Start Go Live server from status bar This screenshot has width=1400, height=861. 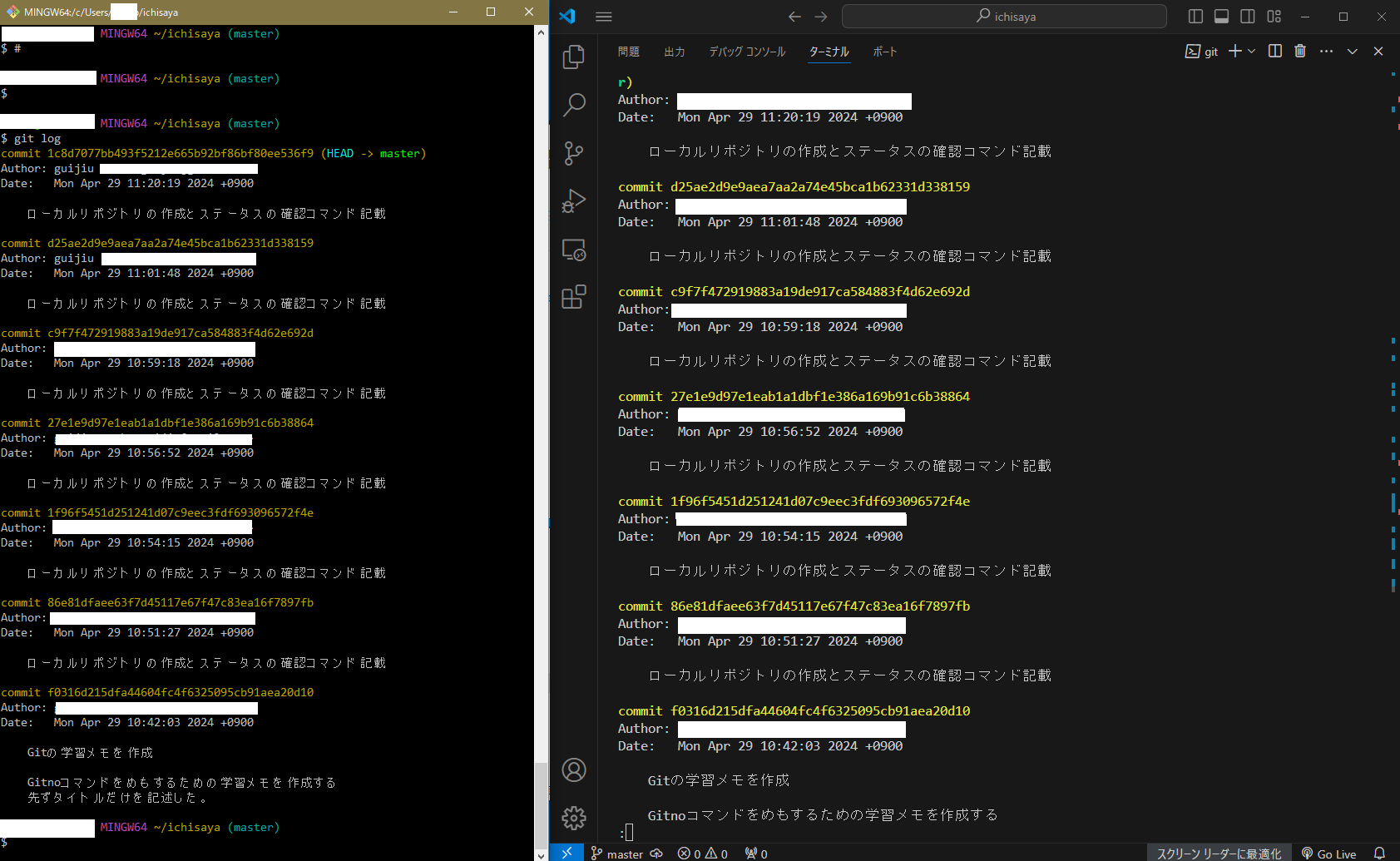[x=1328, y=854]
